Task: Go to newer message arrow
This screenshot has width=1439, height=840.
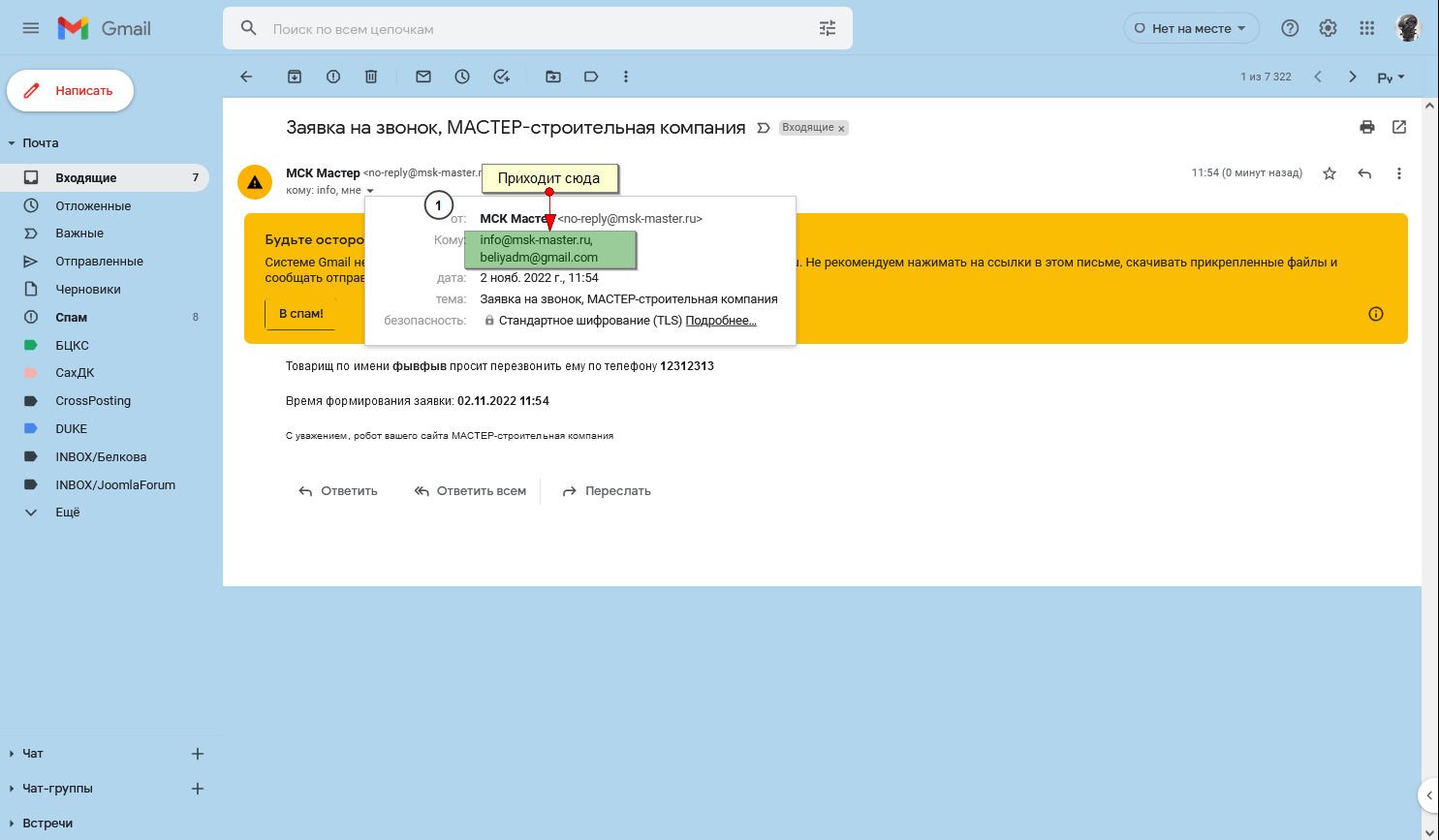Action: (1318, 77)
